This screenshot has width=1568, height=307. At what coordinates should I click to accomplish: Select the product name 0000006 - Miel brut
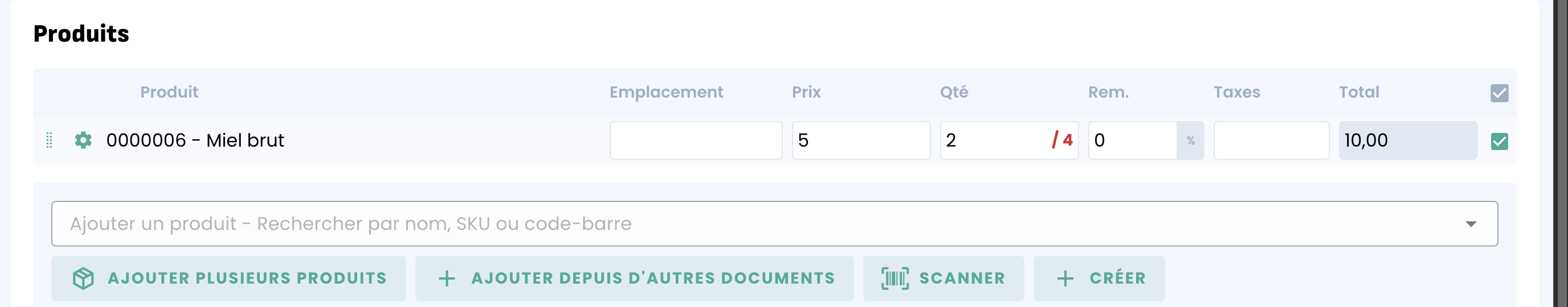point(195,140)
